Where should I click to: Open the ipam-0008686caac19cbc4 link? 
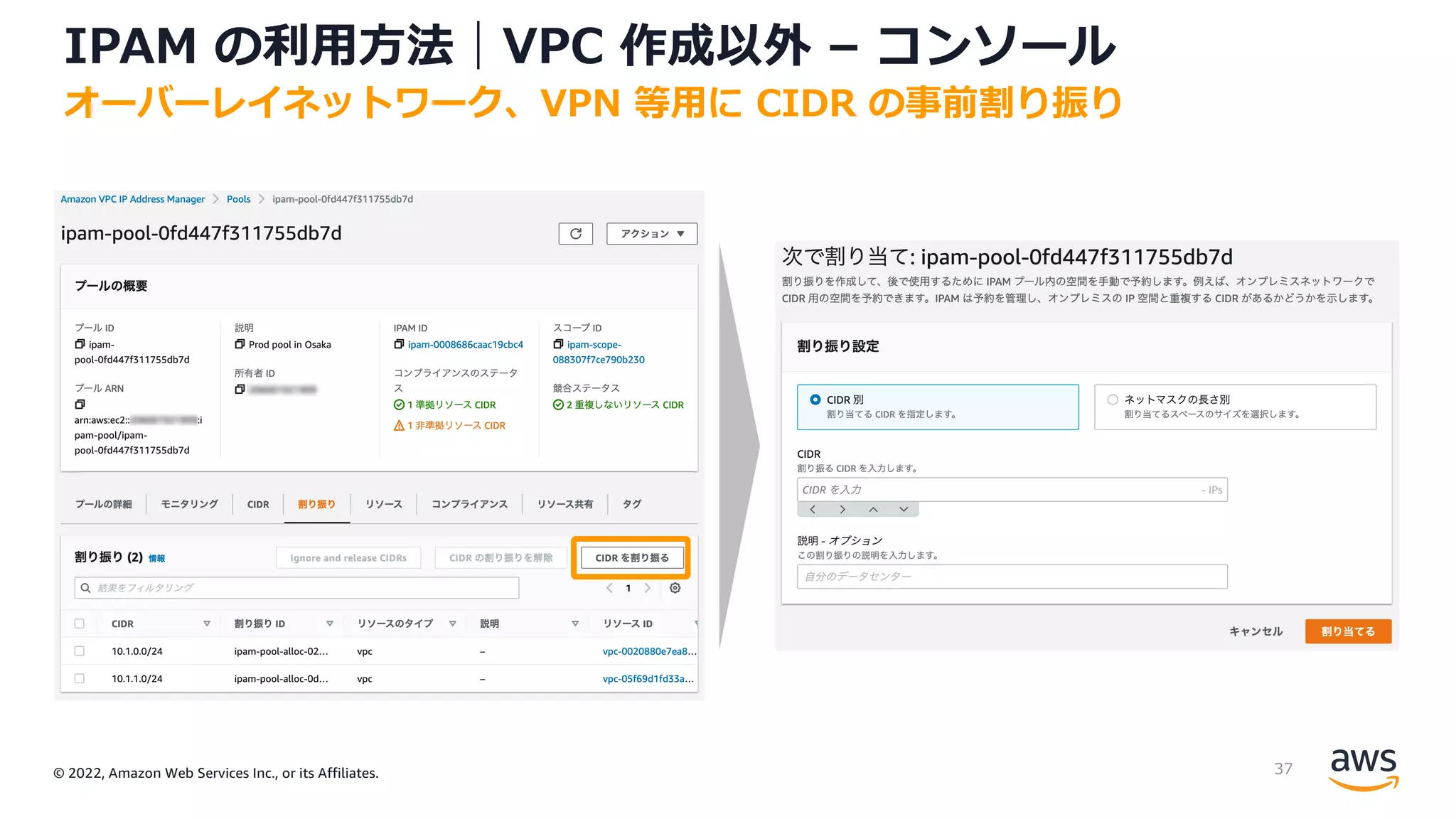(x=466, y=345)
